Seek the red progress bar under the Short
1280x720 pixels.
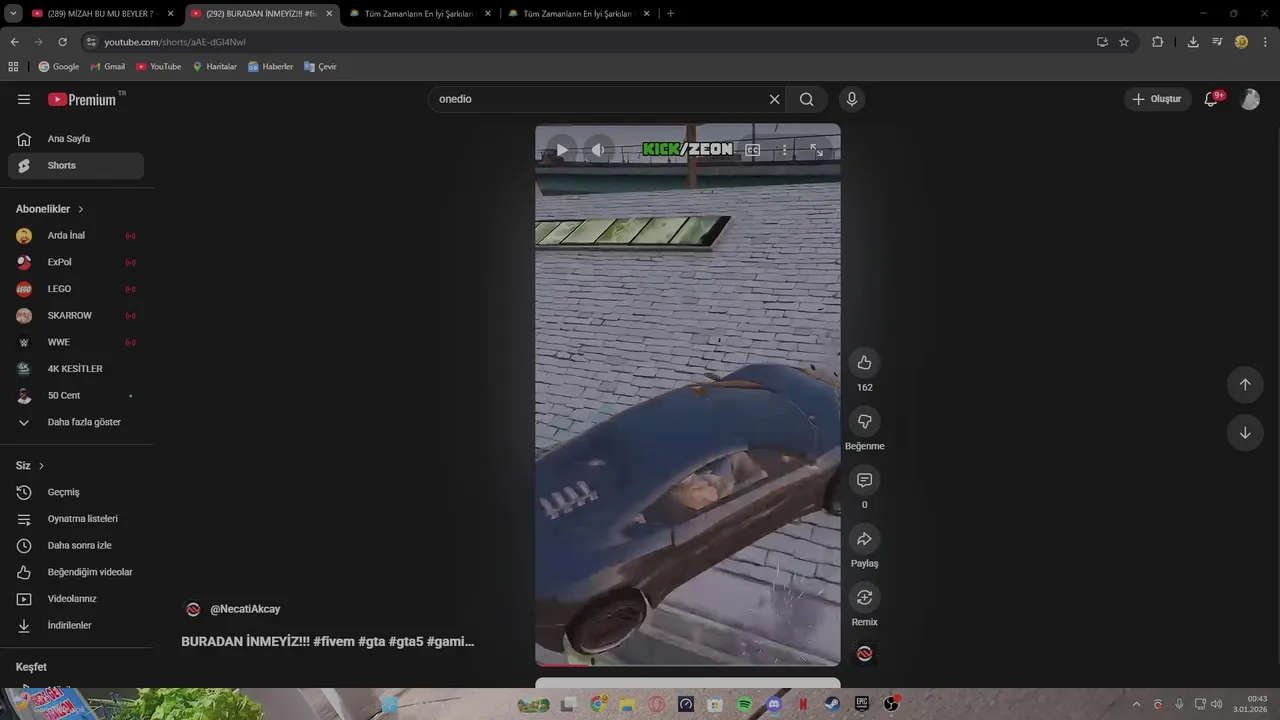[x=688, y=665]
